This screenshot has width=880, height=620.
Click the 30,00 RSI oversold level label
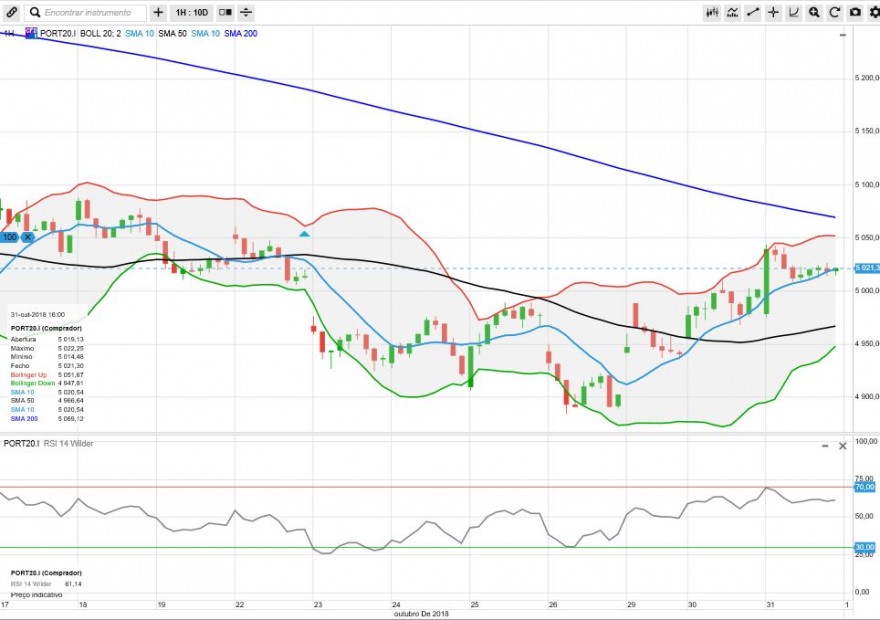pyautogui.click(x=864, y=547)
